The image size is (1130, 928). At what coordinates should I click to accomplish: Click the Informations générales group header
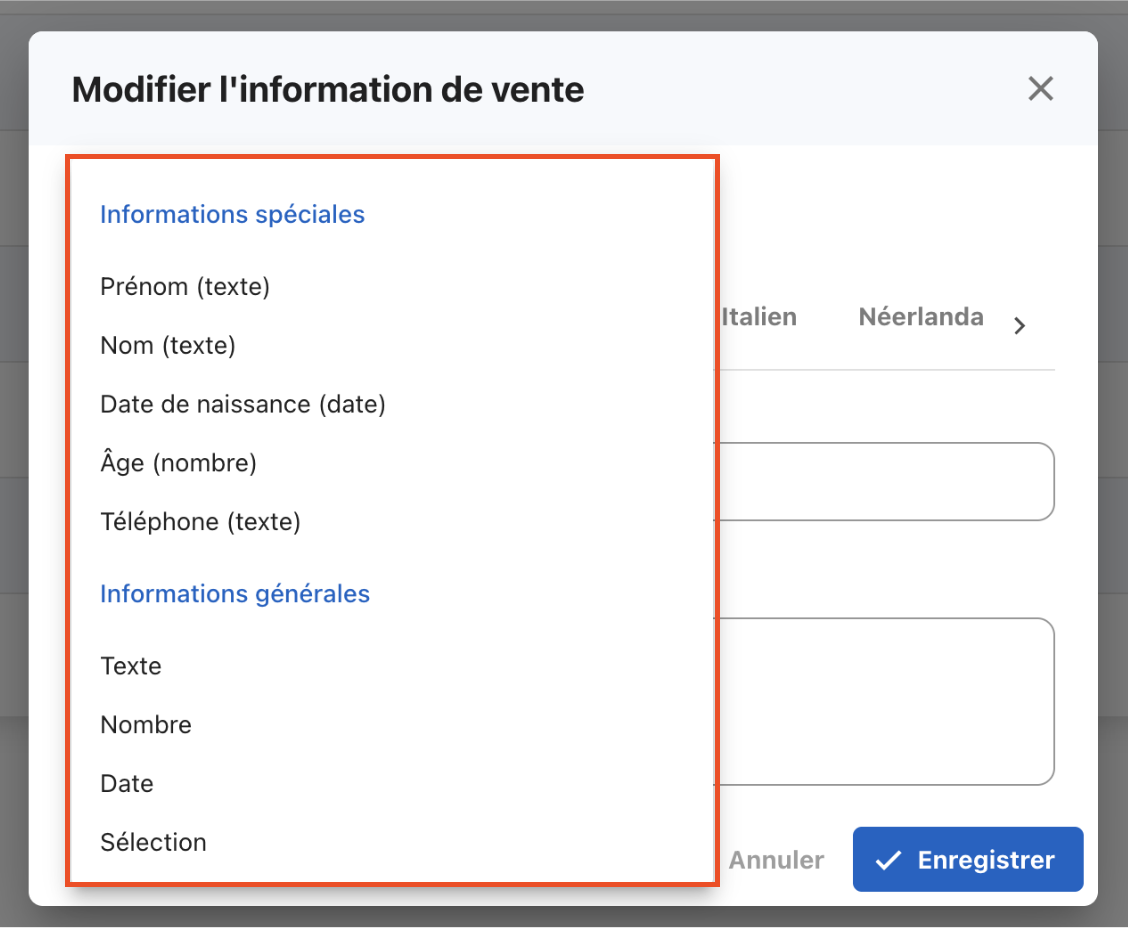[x=235, y=594]
